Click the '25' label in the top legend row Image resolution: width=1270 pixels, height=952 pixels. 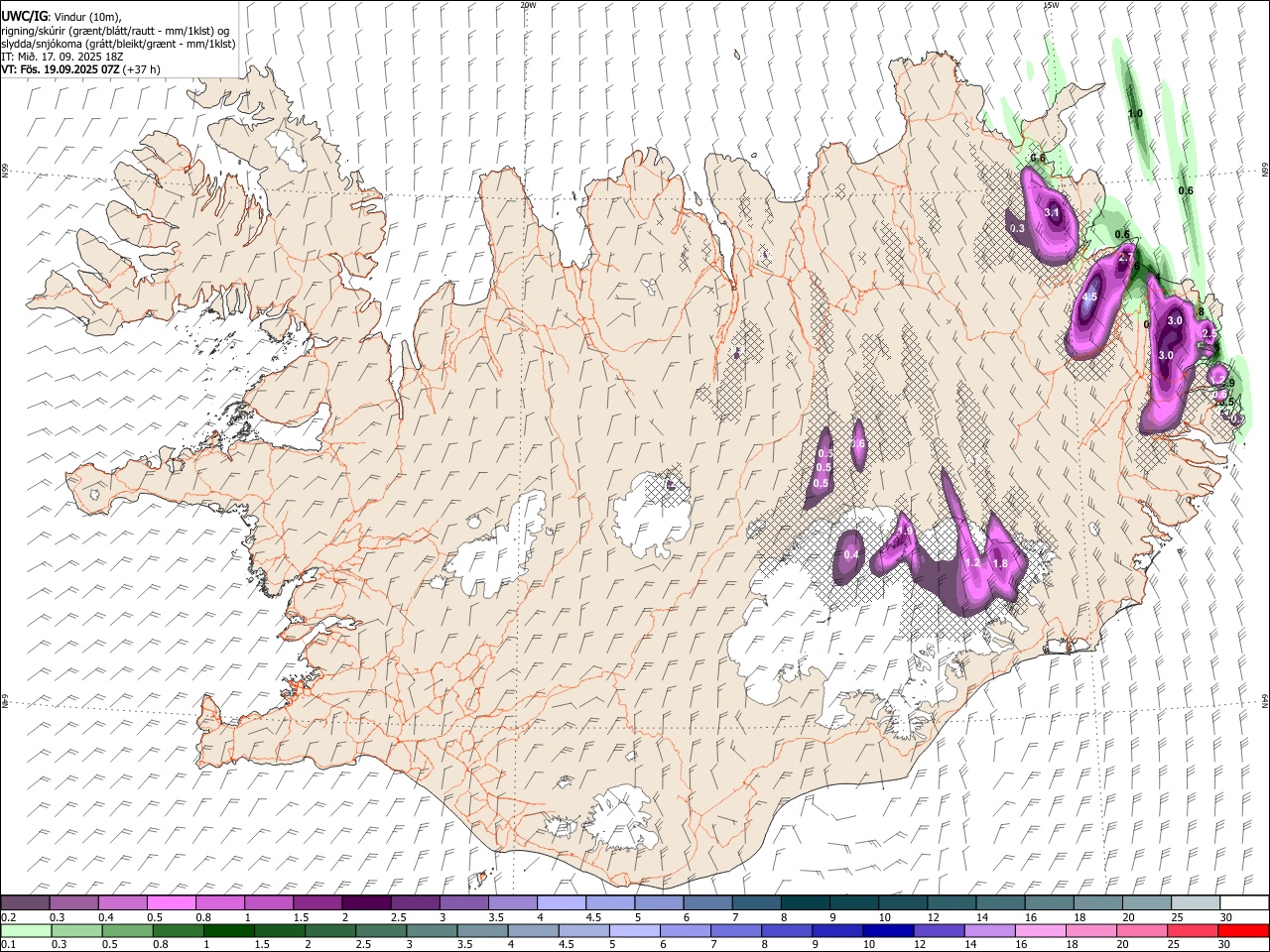pyautogui.click(x=1177, y=917)
